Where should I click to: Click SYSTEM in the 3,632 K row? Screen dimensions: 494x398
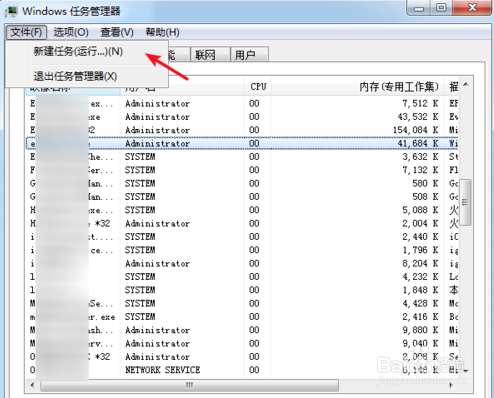140,157
